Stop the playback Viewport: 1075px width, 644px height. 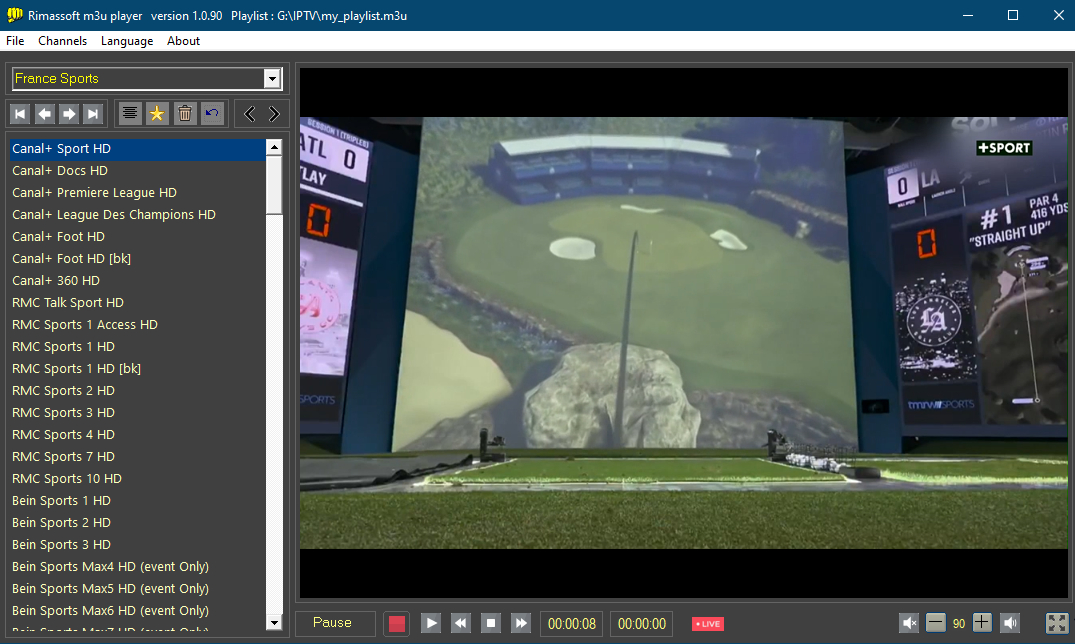point(491,623)
